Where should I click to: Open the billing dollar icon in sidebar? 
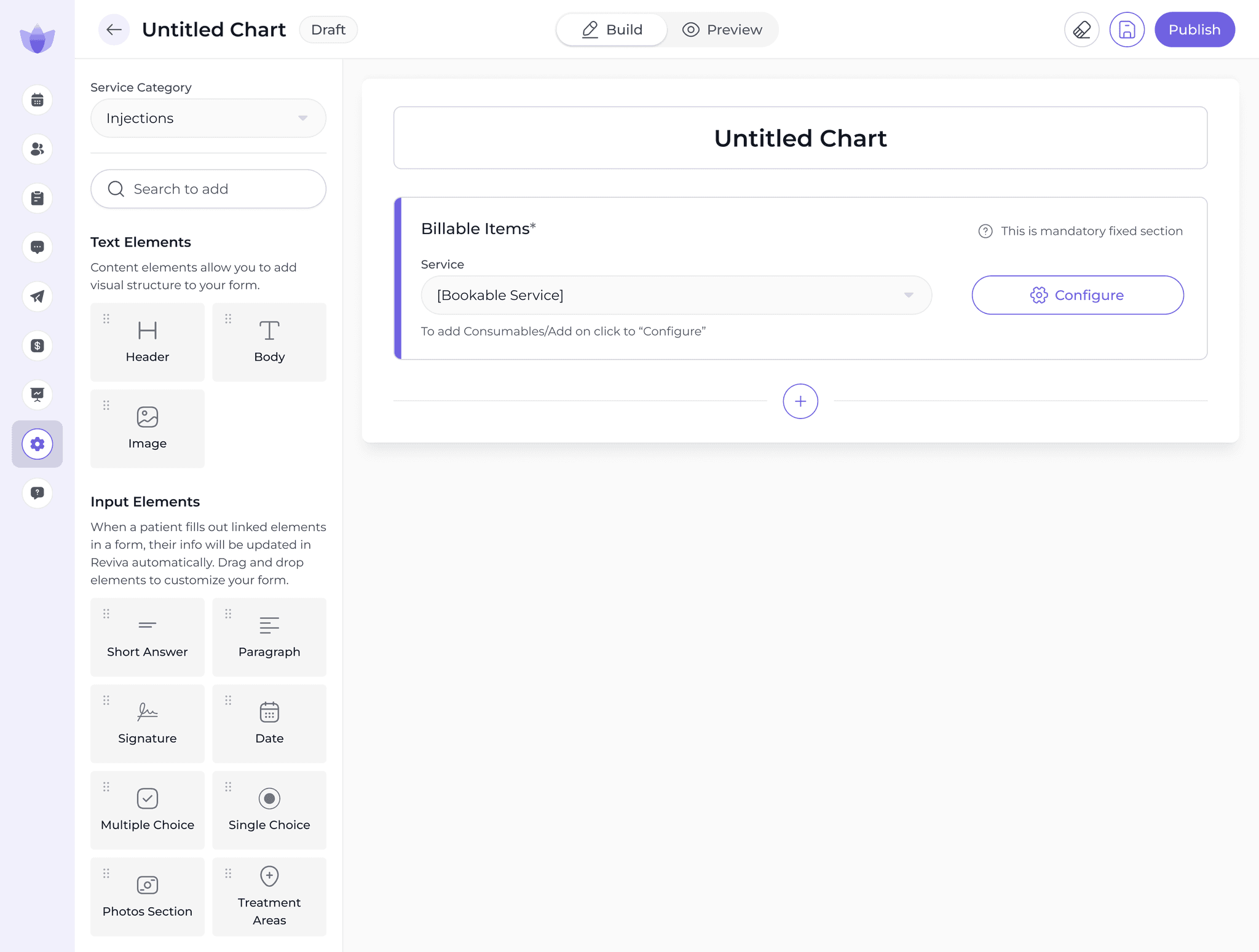pyautogui.click(x=37, y=345)
